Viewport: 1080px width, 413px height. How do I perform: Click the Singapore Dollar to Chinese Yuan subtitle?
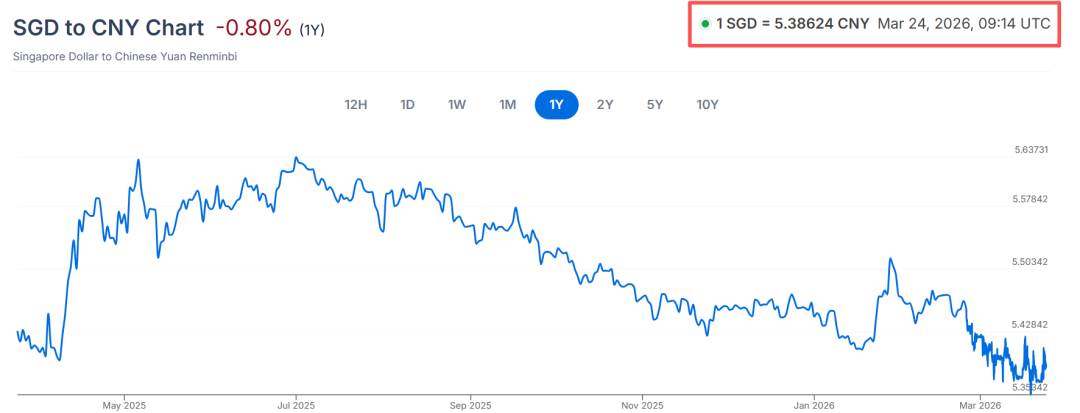125,57
